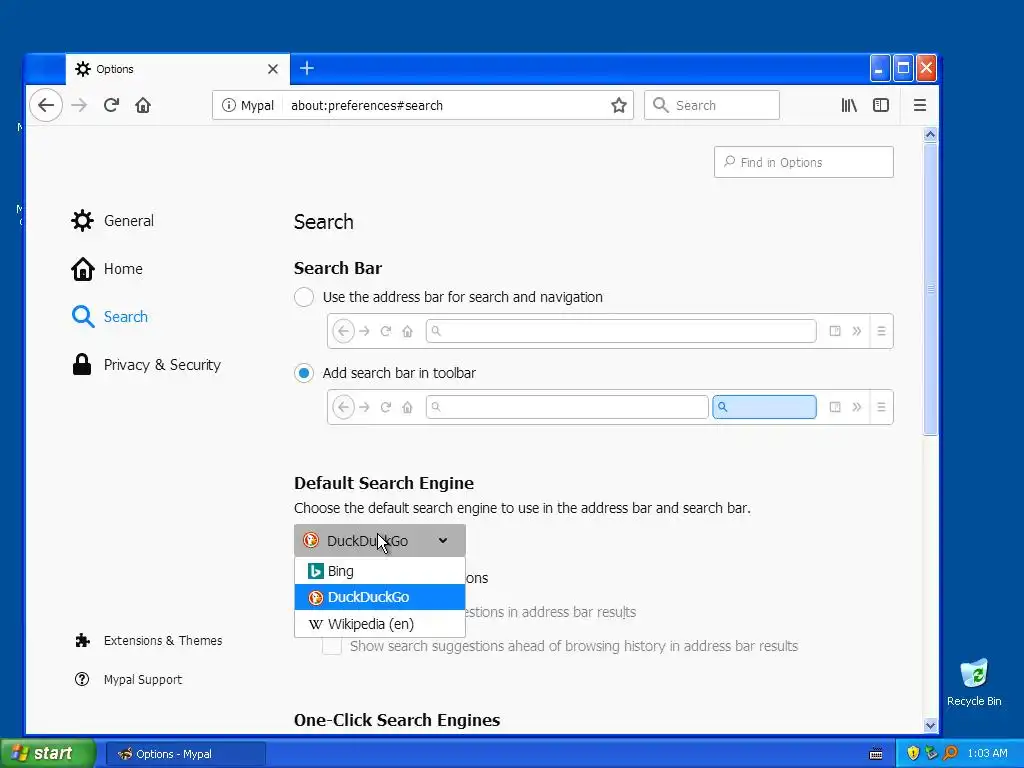The width and height of the screenshot is (1024, 768).
Task: Click the forward navigation arrow
Action: click(x=79, y=105)
